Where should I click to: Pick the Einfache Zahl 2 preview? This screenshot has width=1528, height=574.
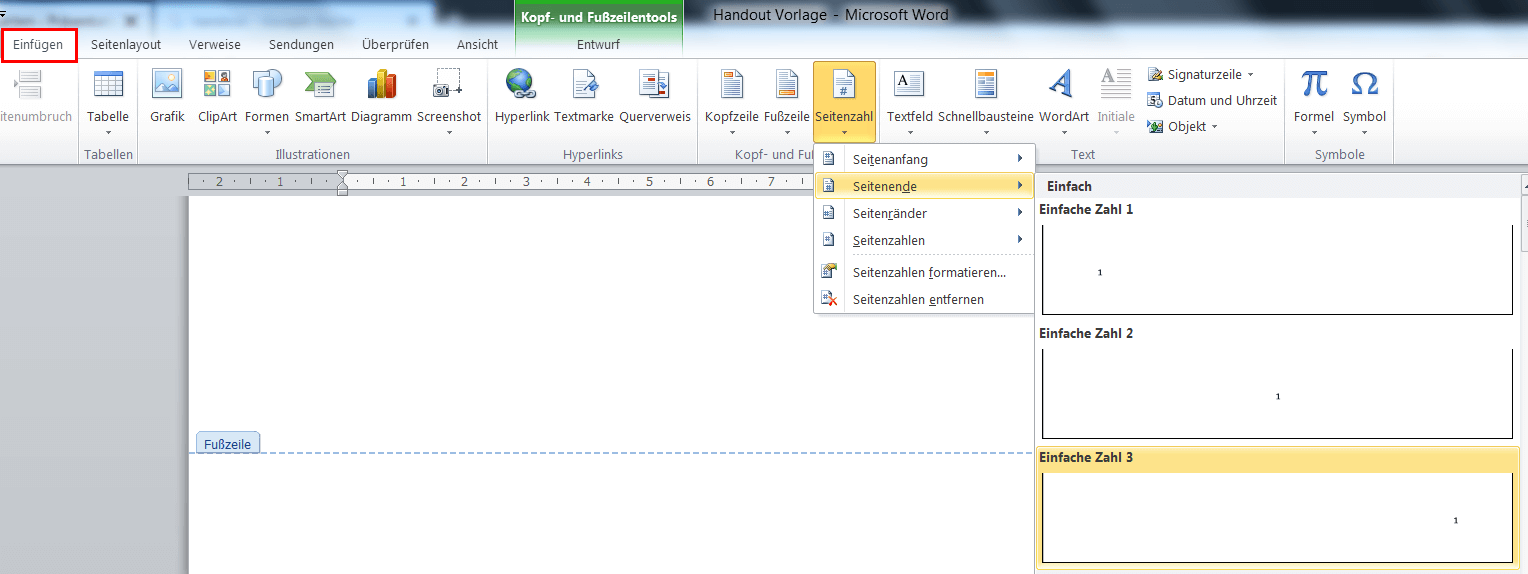pyautogui.click(x=1277, y=393)
